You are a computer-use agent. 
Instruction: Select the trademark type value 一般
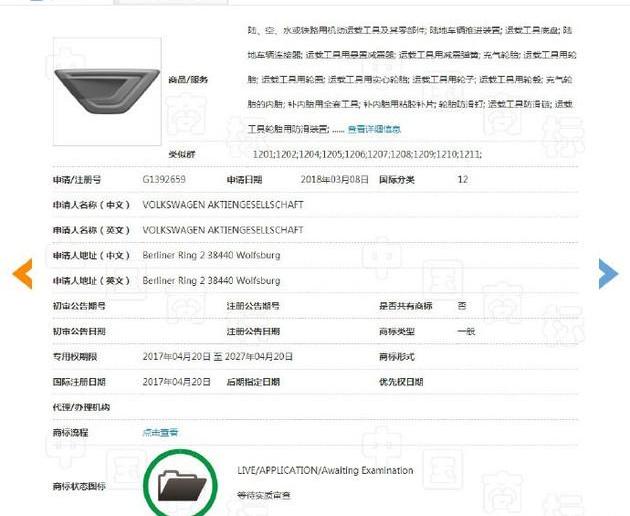click(x=466, y=332)
